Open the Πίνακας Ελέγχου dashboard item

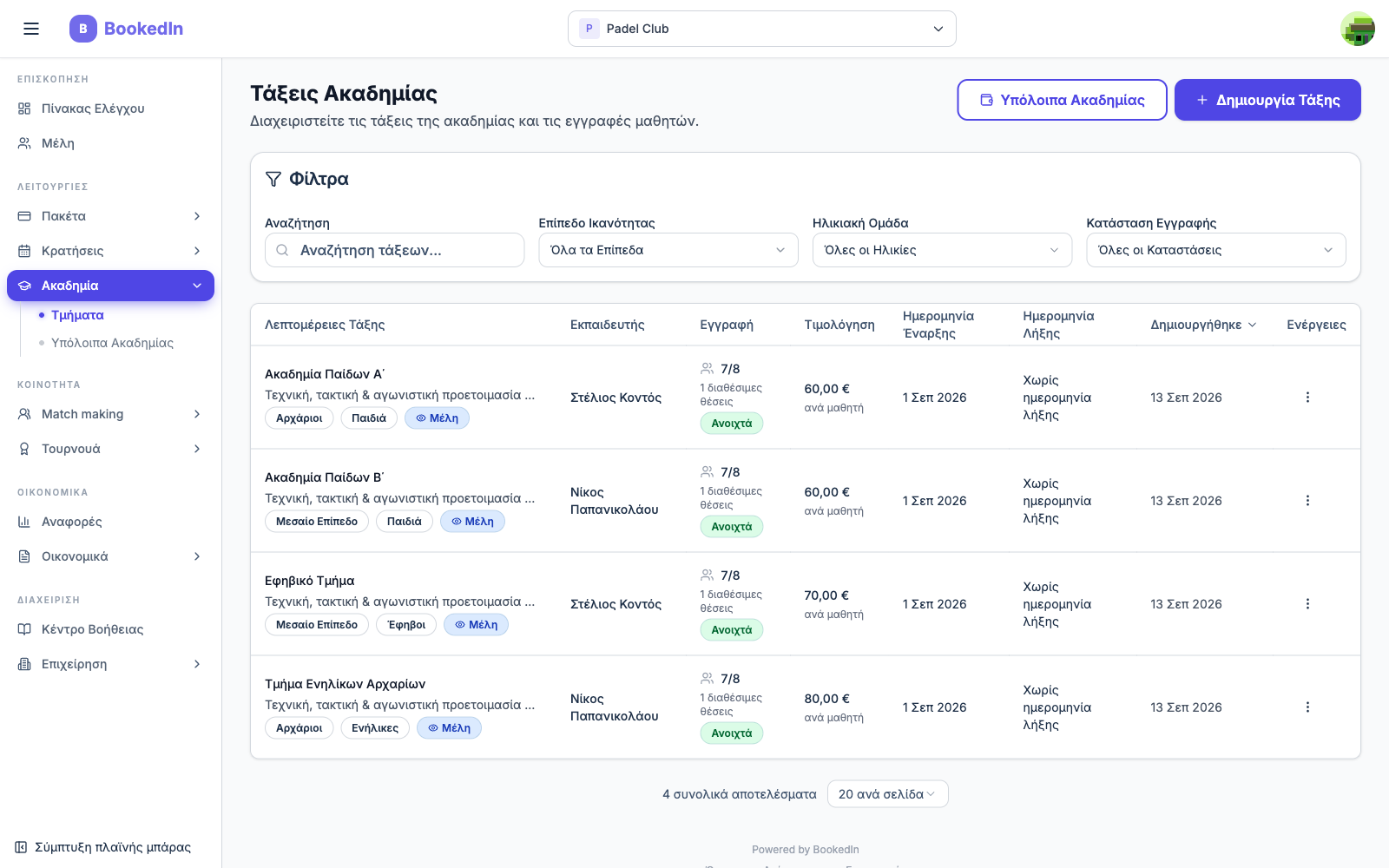point(110,108)
